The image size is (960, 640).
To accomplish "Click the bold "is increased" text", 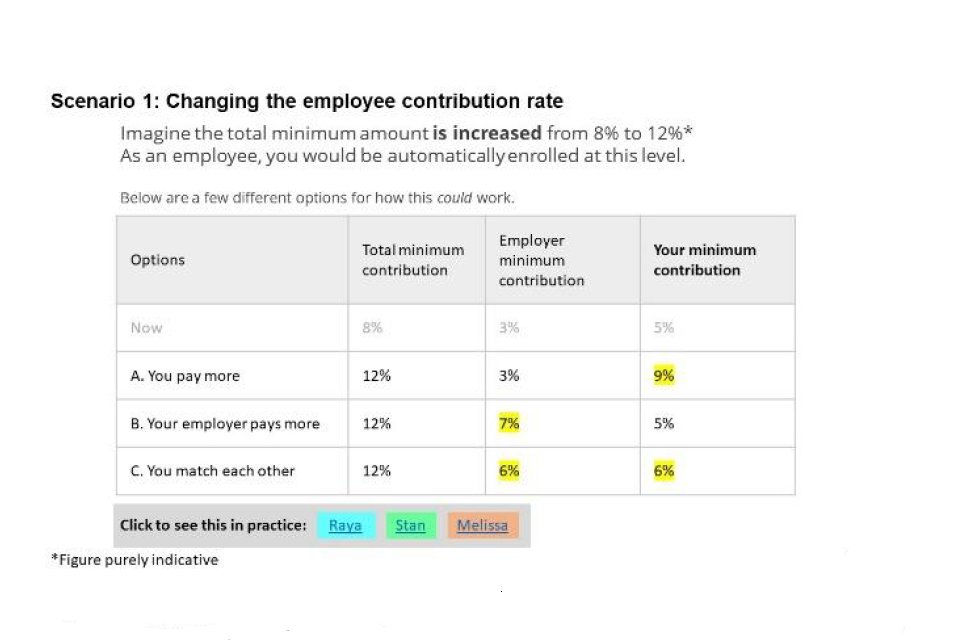I will pyautogui.click(x=487, y=133).
